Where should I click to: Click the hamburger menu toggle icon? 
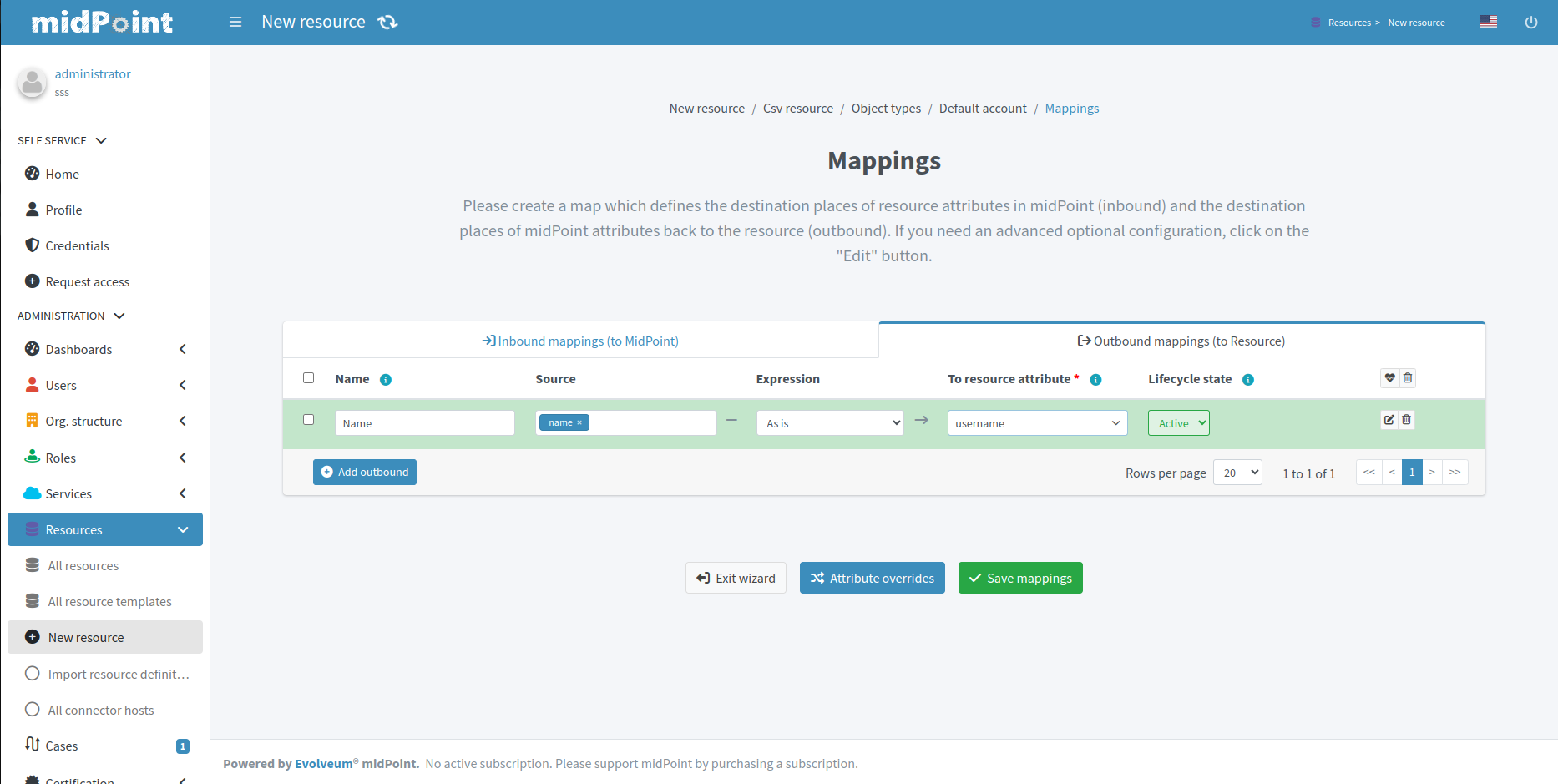[x=235, y=22]
